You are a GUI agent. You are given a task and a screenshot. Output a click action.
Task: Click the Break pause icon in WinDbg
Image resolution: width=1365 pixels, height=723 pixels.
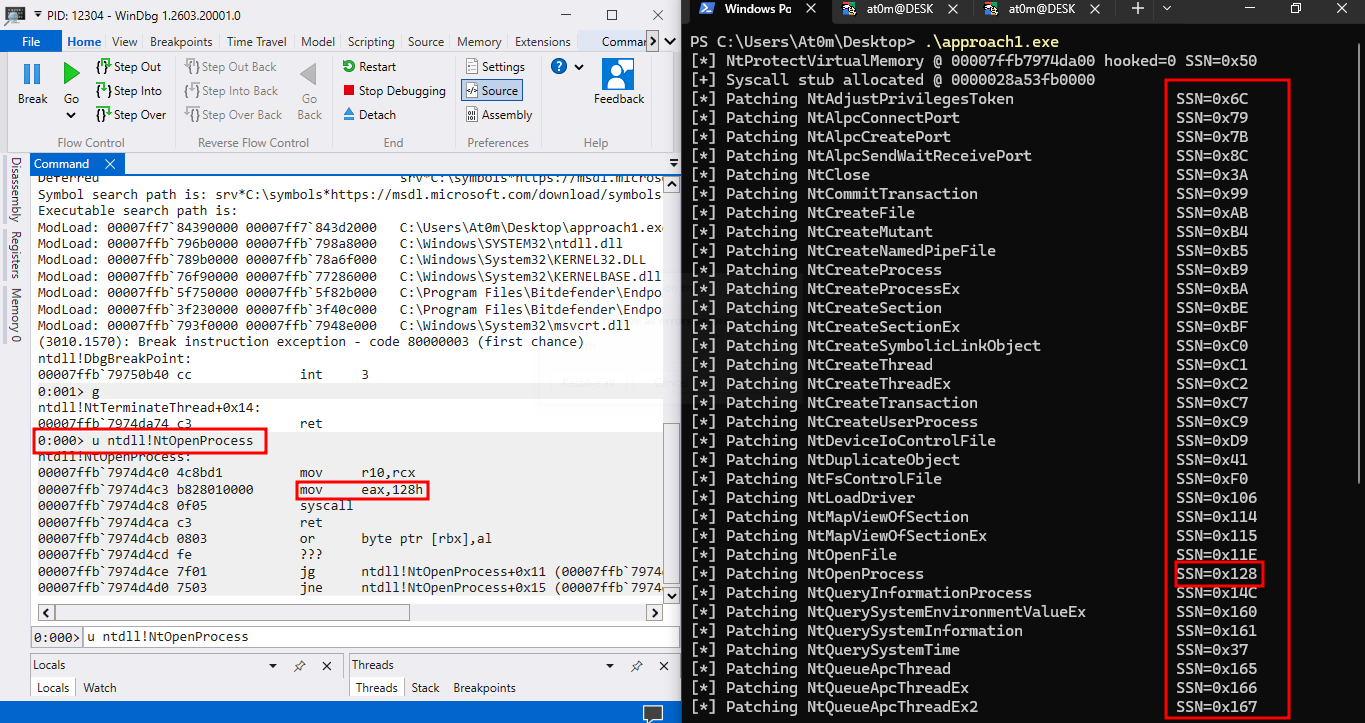[32, 74]
